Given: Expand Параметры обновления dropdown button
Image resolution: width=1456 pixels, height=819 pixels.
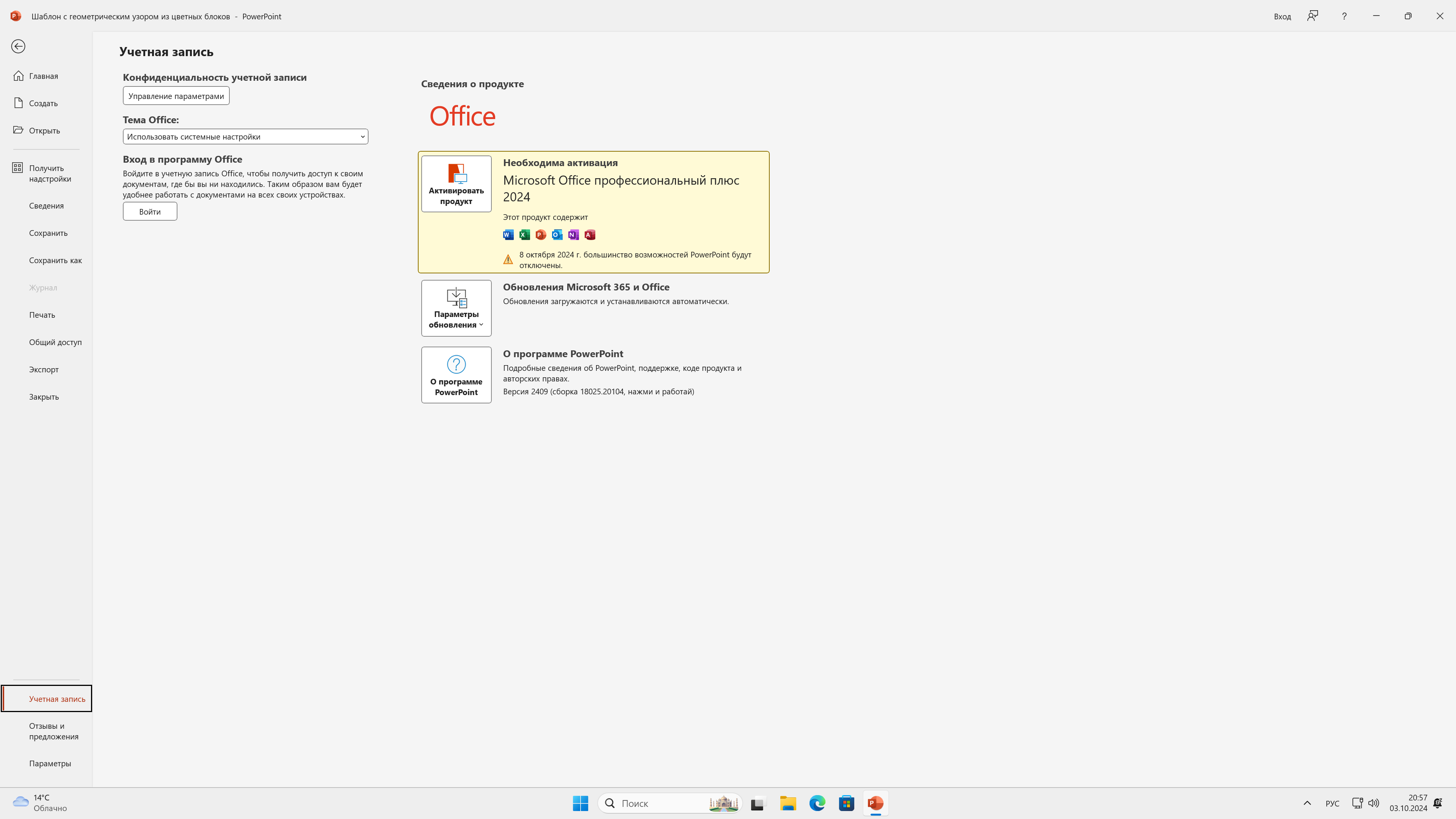Looking at the screenshot, I should [456, 308].
